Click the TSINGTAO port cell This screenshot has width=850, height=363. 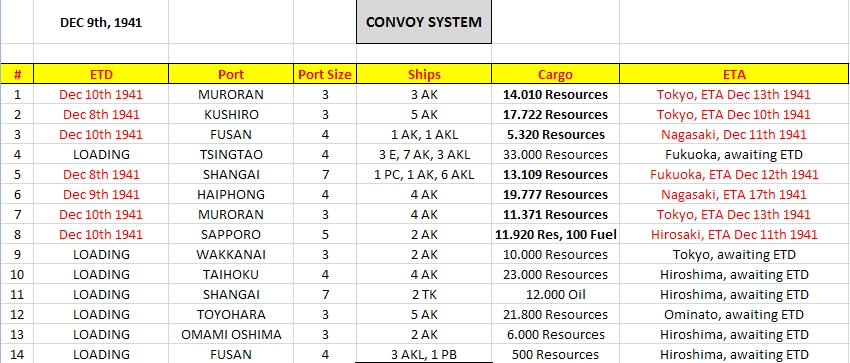point(231,154)
